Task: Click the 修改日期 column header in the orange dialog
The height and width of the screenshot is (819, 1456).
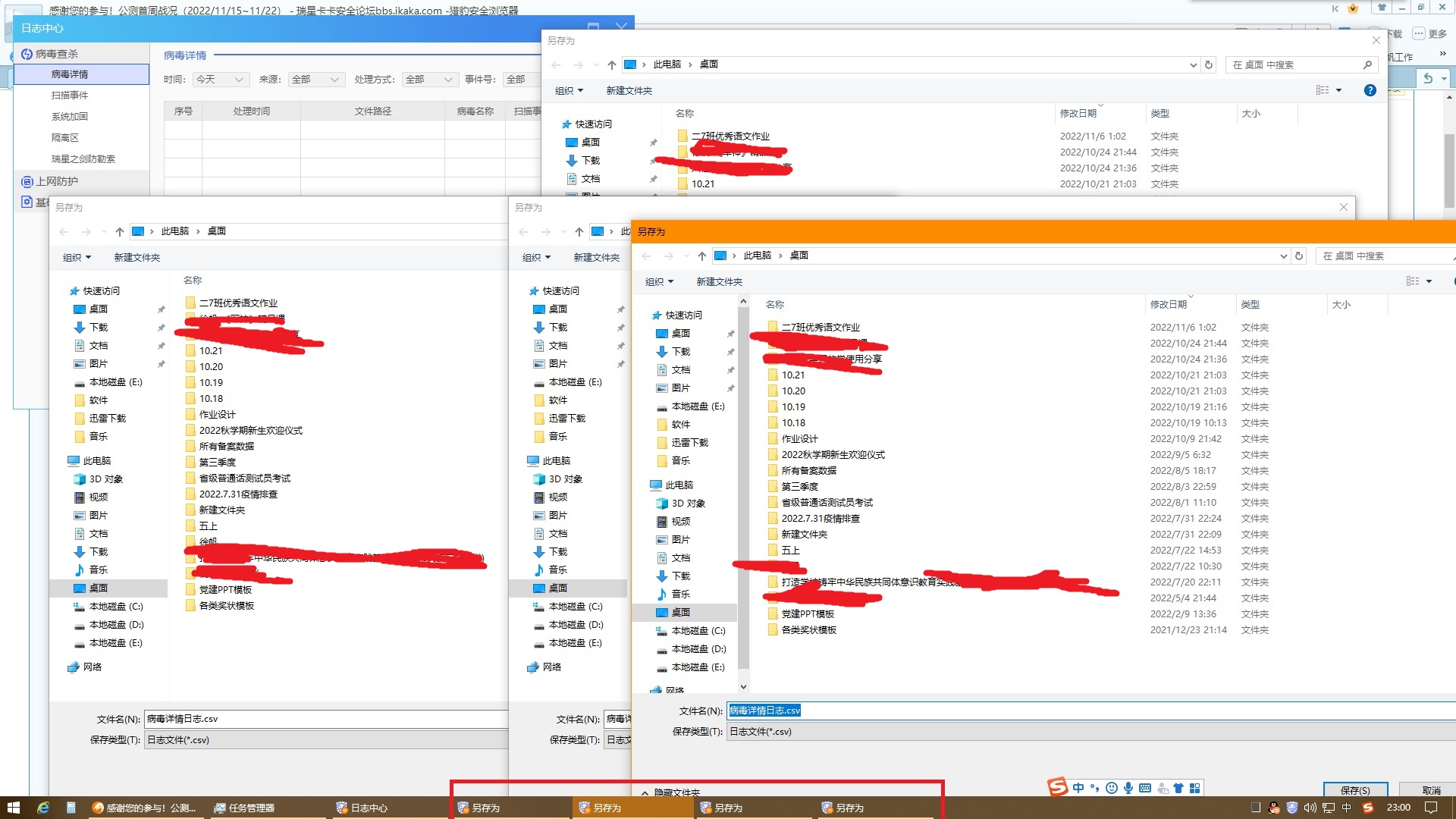Action: [x=1168, y=304]
